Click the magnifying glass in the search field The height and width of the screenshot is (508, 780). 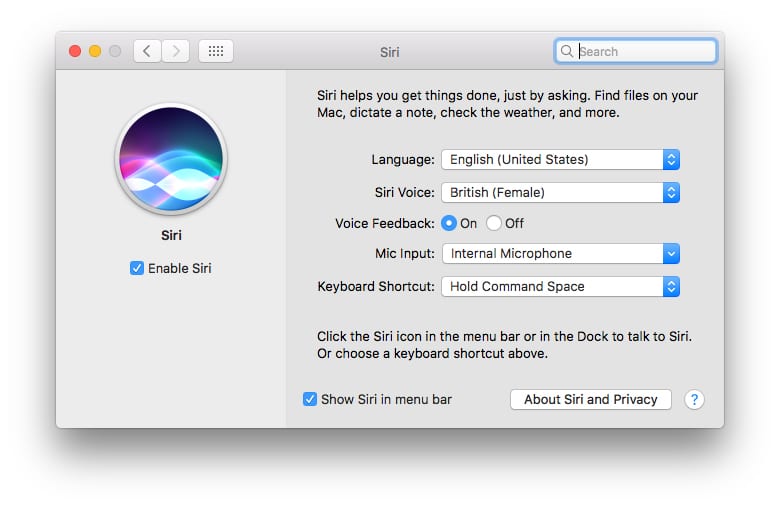click(x=567, y=51)
